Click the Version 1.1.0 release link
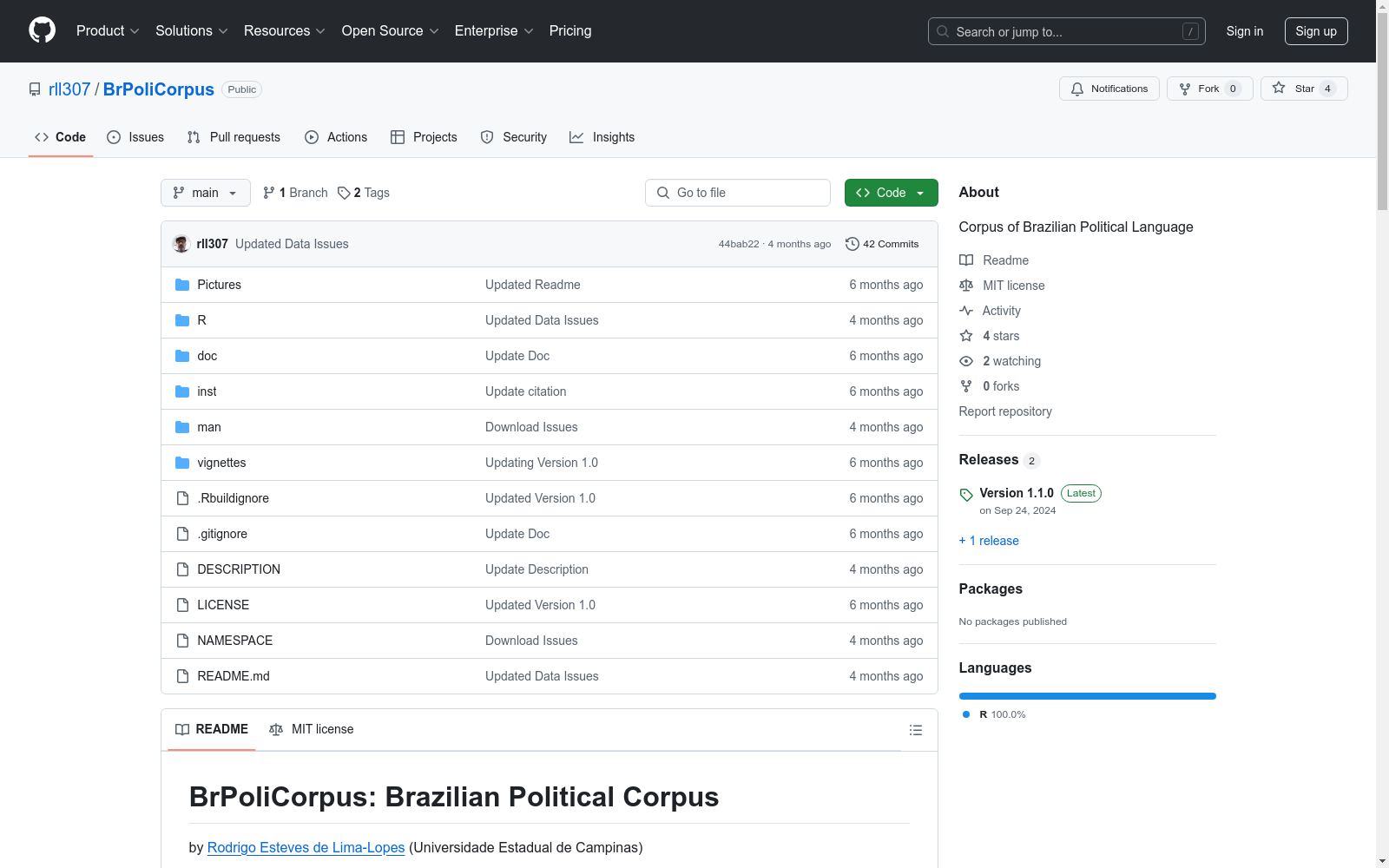This screenshot has width=1389, height=868. point(1017,493)
